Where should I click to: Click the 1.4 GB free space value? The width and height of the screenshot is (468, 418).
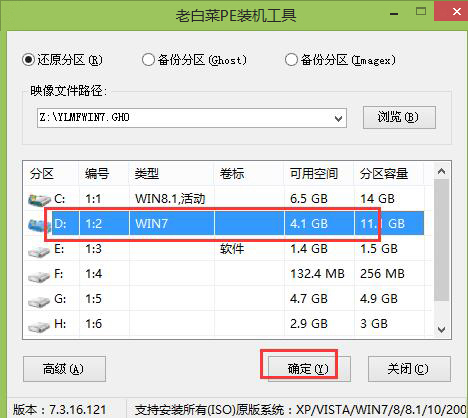click(309, 249)
